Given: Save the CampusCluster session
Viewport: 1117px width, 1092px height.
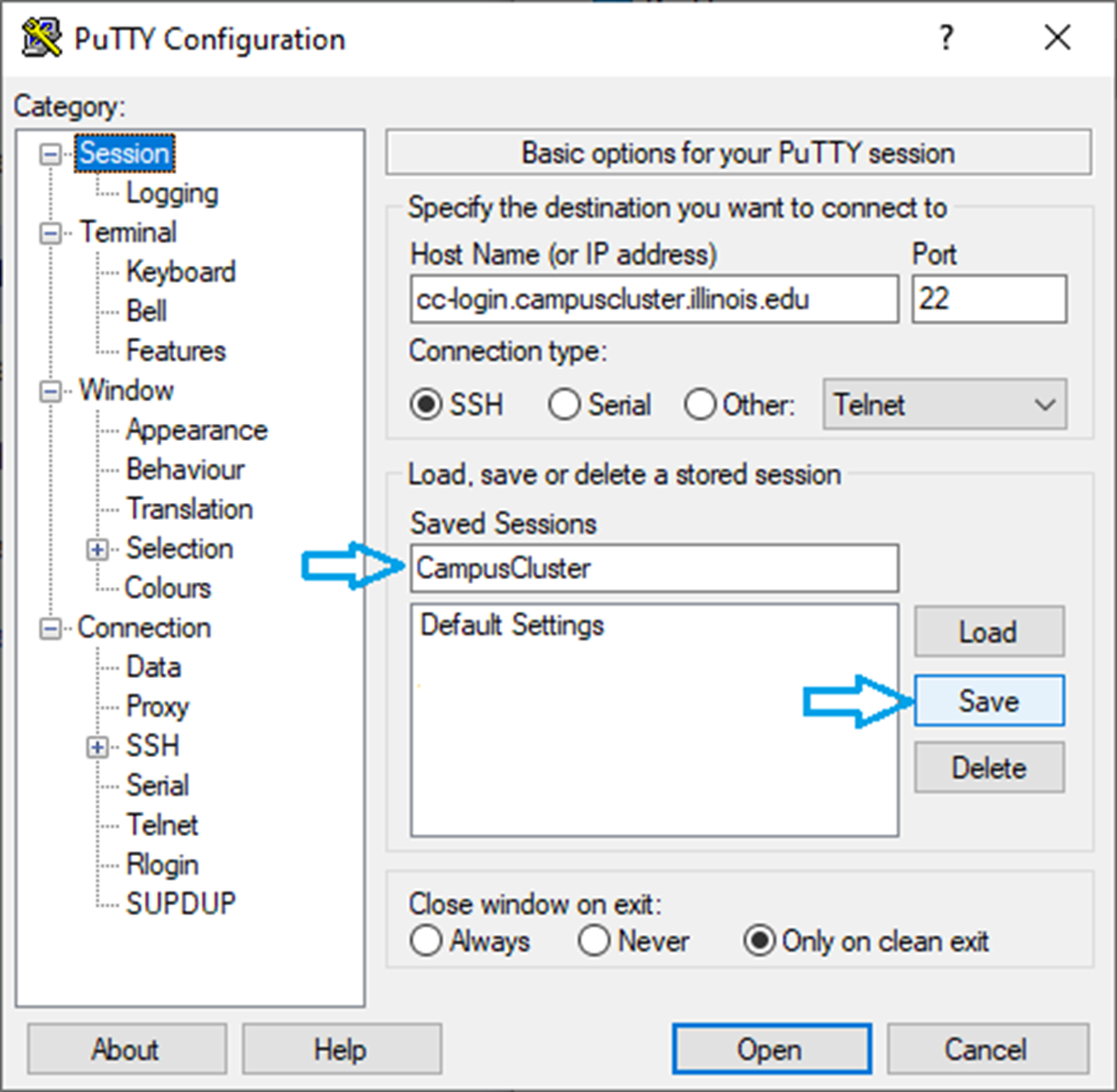Looking at the screenshot, I should pos(988,701).
